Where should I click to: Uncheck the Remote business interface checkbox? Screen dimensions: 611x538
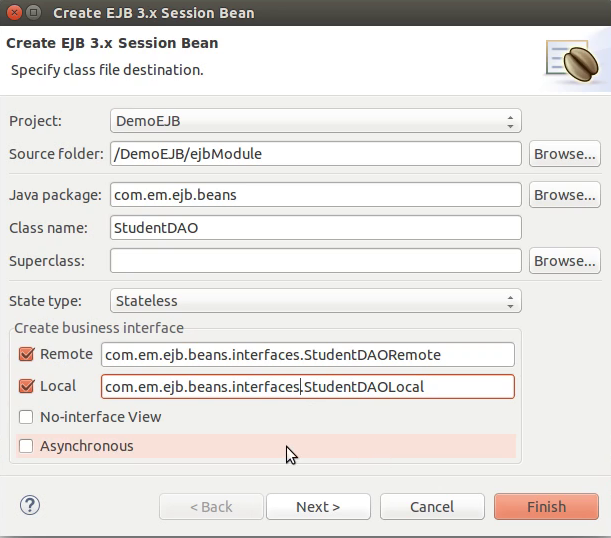[x=26, y=354]
